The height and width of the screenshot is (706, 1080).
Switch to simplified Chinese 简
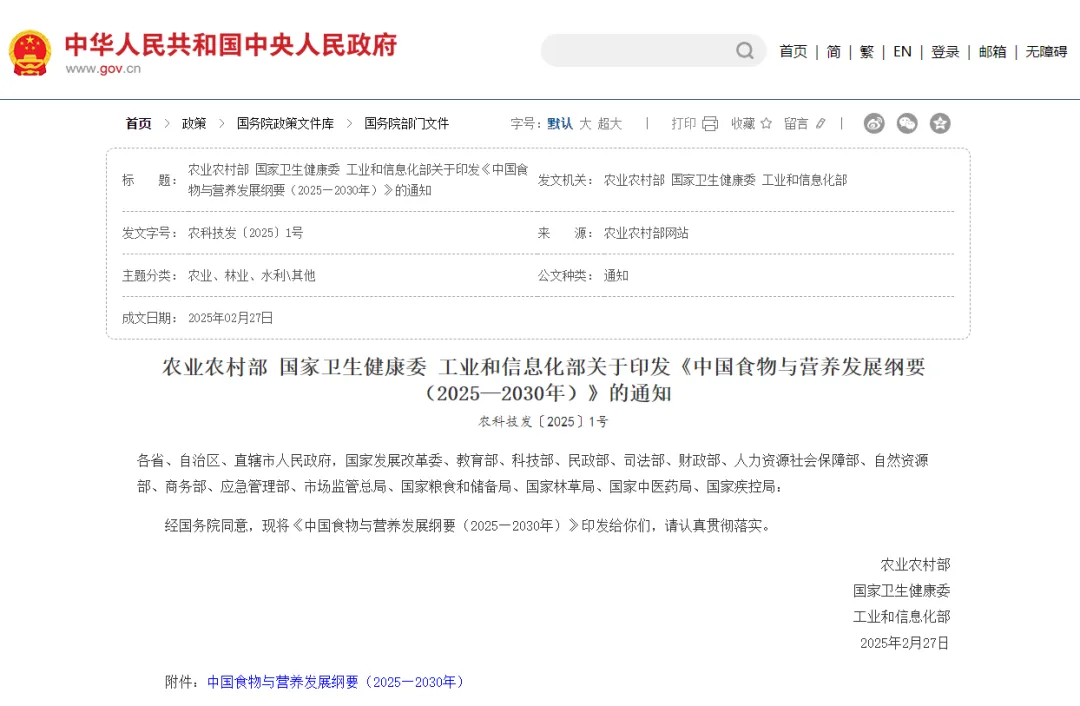(833, 52)
